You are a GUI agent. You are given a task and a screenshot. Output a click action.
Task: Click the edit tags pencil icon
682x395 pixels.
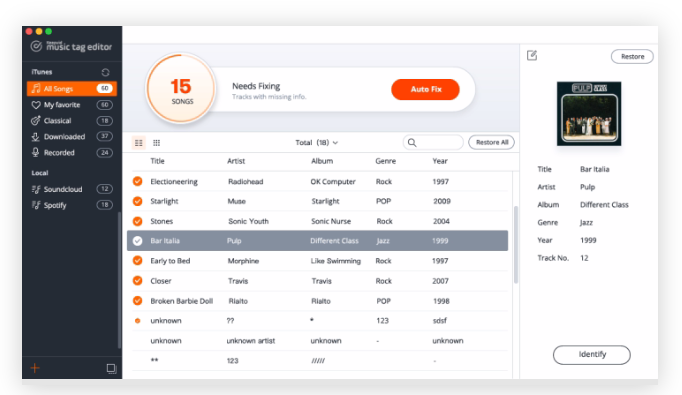[x=532, y=55]
